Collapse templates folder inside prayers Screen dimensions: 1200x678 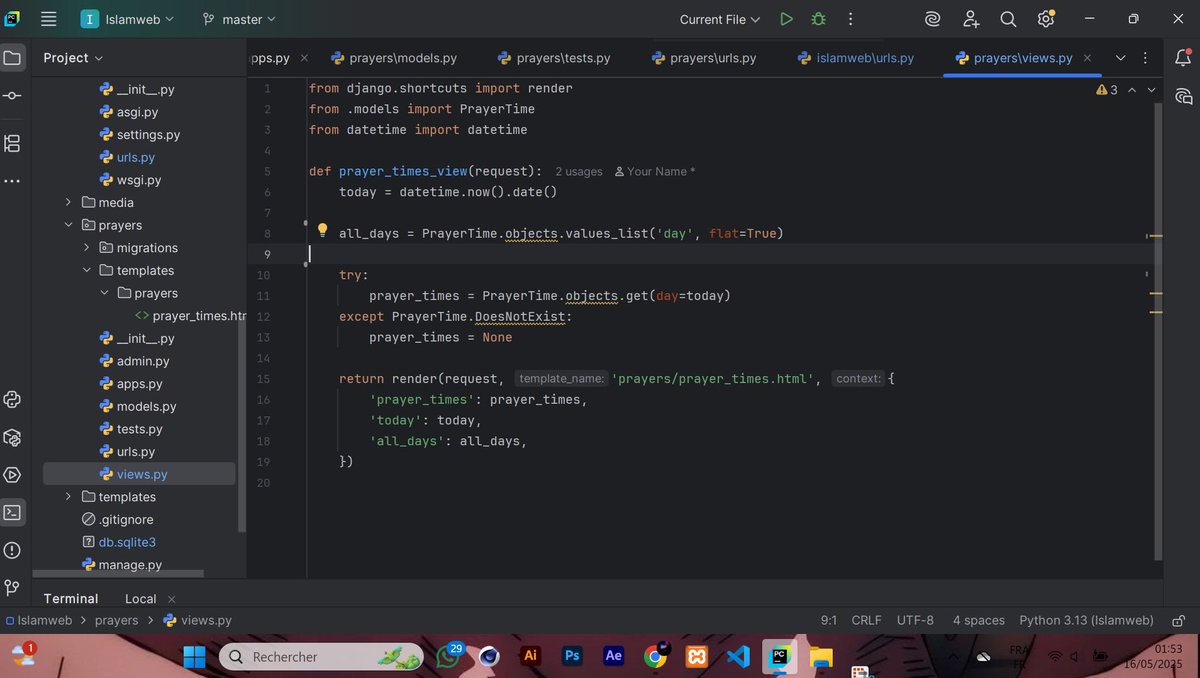pyautogui.click(x=87, y=270)
